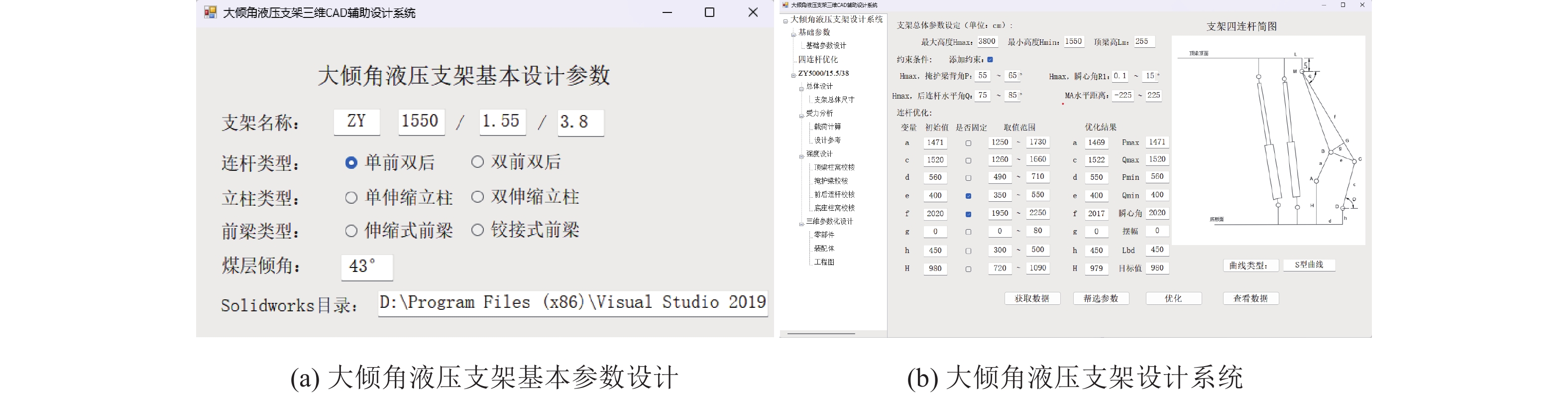1568x395 pixels.
Task: Collapse the ZY5000/15.5/38 tree node
Action: point(793,75)
